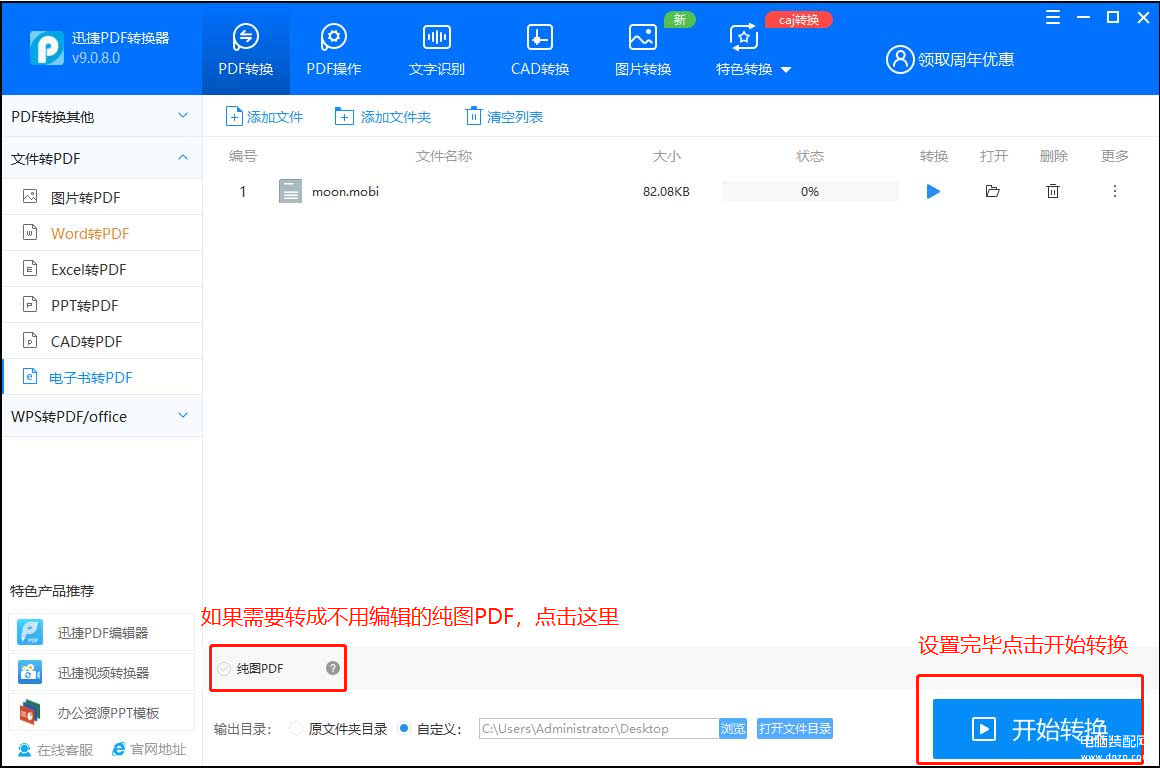Open the PDF转换 tab
The image size is (1160, 770).
[246, 50]
